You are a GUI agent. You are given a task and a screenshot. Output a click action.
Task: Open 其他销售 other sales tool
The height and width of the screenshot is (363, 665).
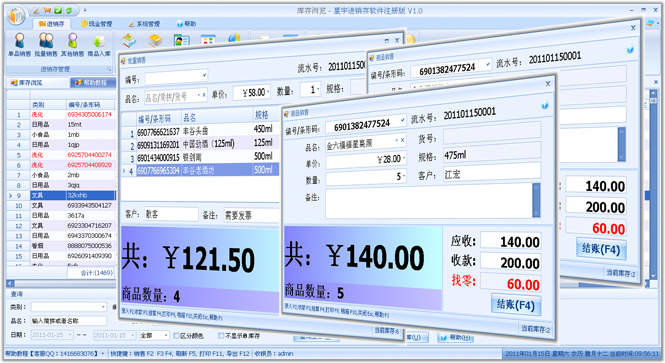[x=73, y=45]
